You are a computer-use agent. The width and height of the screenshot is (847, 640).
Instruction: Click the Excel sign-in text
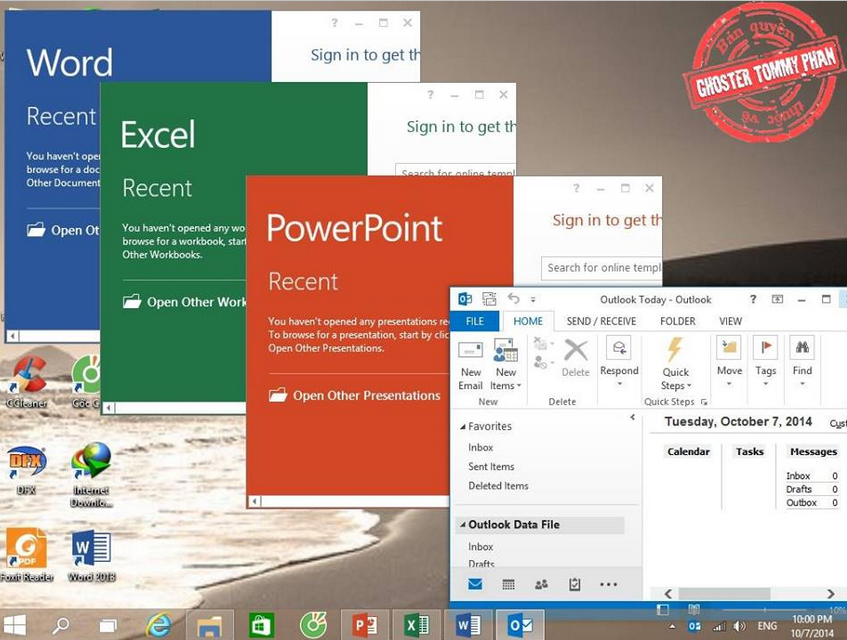[461, 127]
